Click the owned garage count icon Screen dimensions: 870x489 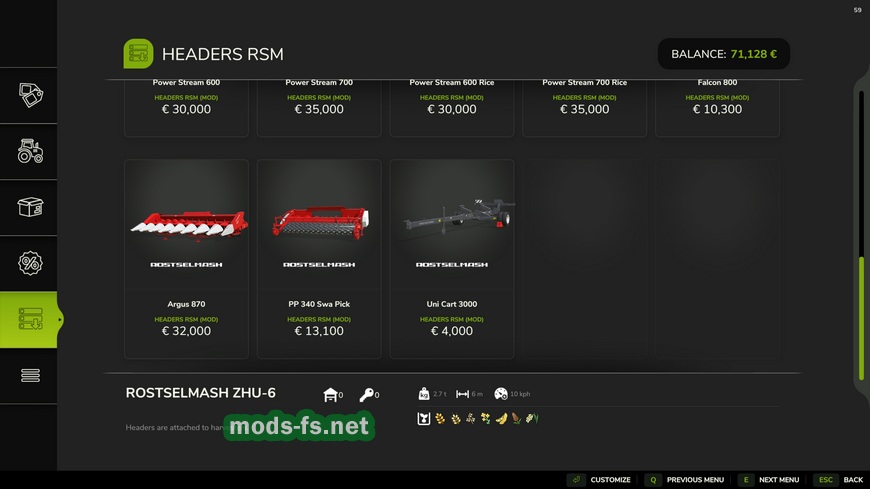[x=331, y=395]
